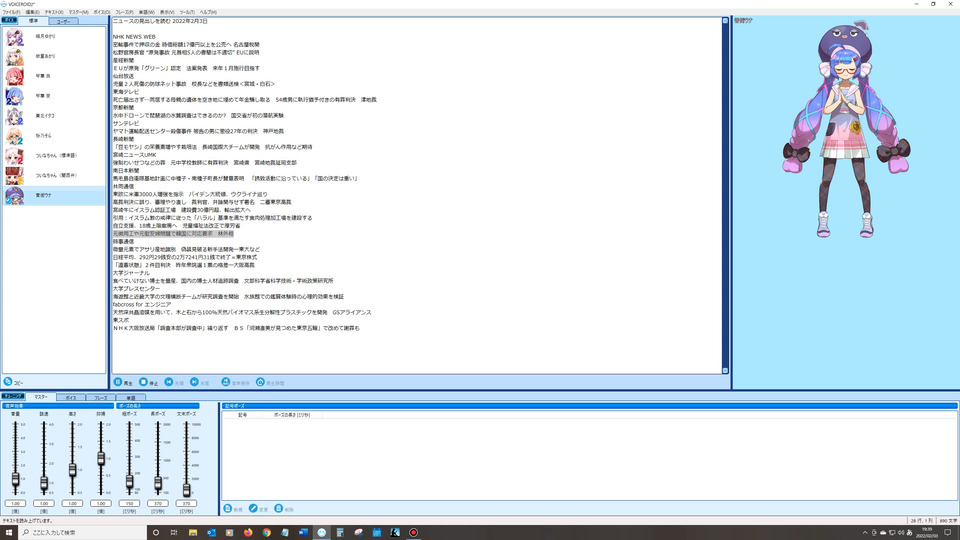Screen dimensions: 960x540
Task: Open the ボイス(O) menu
Action: pos(102,12)
